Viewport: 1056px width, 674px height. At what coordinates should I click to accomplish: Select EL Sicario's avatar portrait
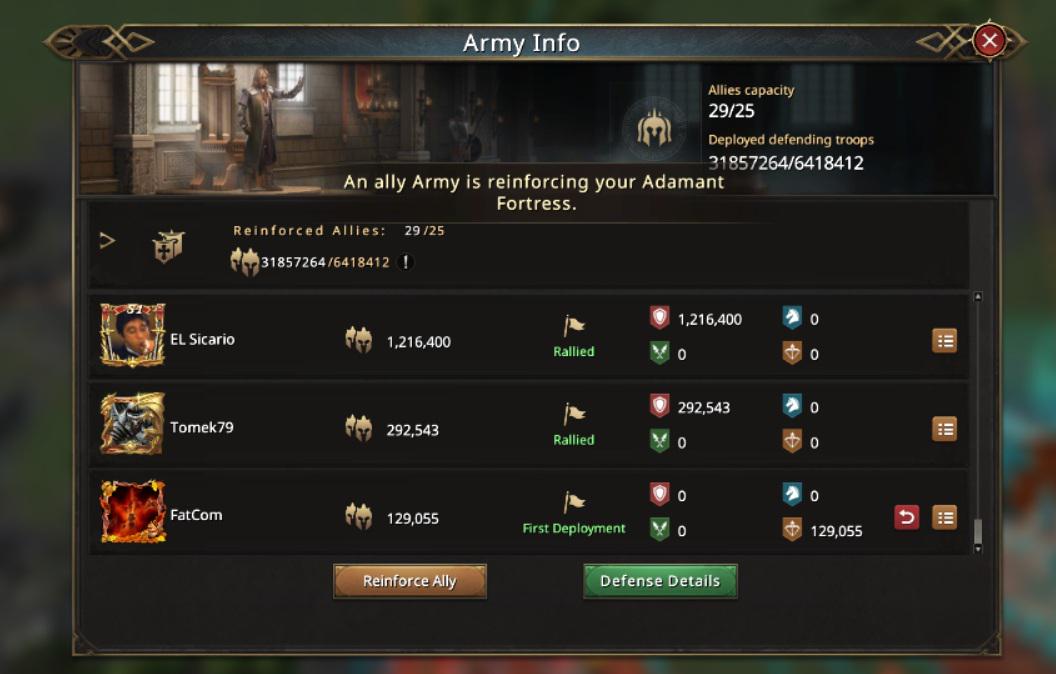tap(133, 335)
